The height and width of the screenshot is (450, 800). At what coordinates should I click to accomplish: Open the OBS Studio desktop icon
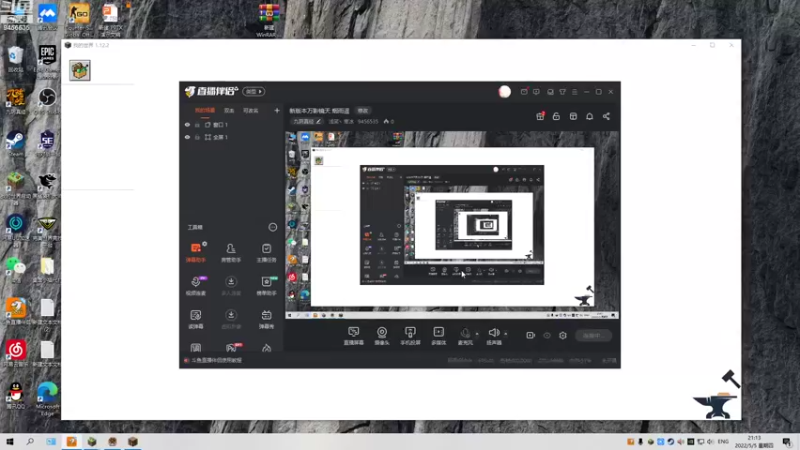tap(47, 97)
